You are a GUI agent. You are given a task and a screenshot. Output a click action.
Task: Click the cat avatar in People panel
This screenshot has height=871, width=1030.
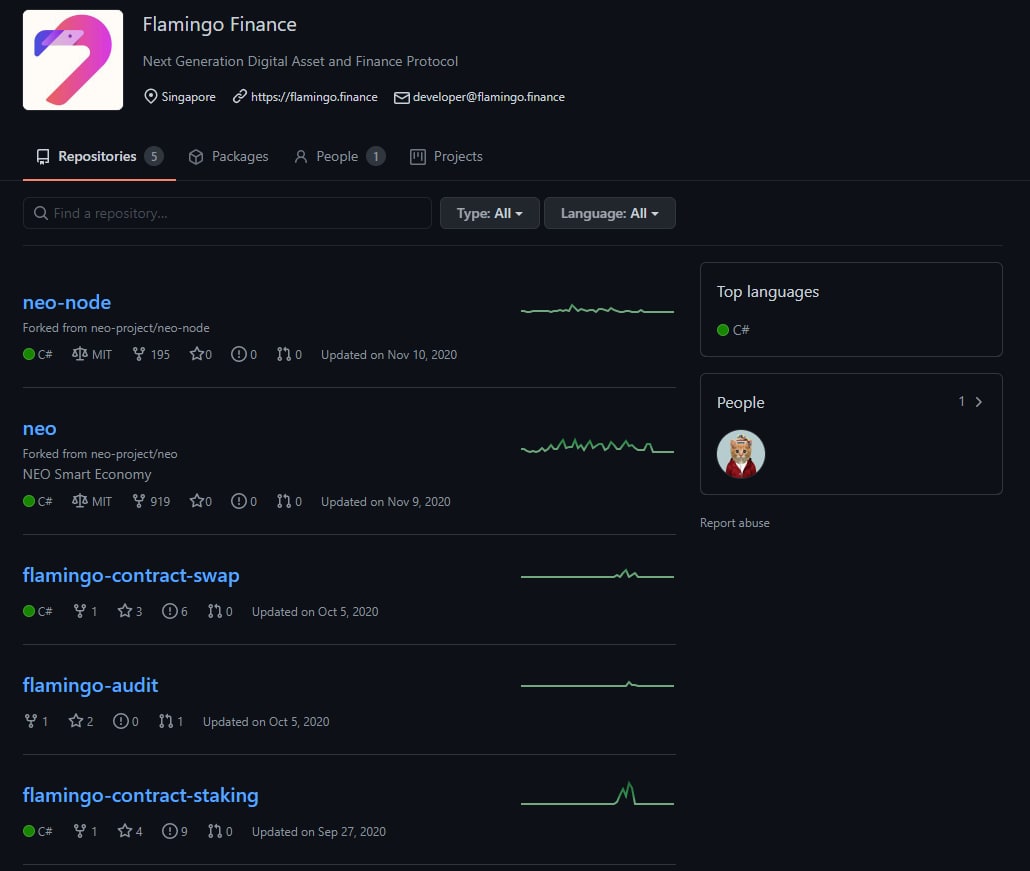pos(741,454)
